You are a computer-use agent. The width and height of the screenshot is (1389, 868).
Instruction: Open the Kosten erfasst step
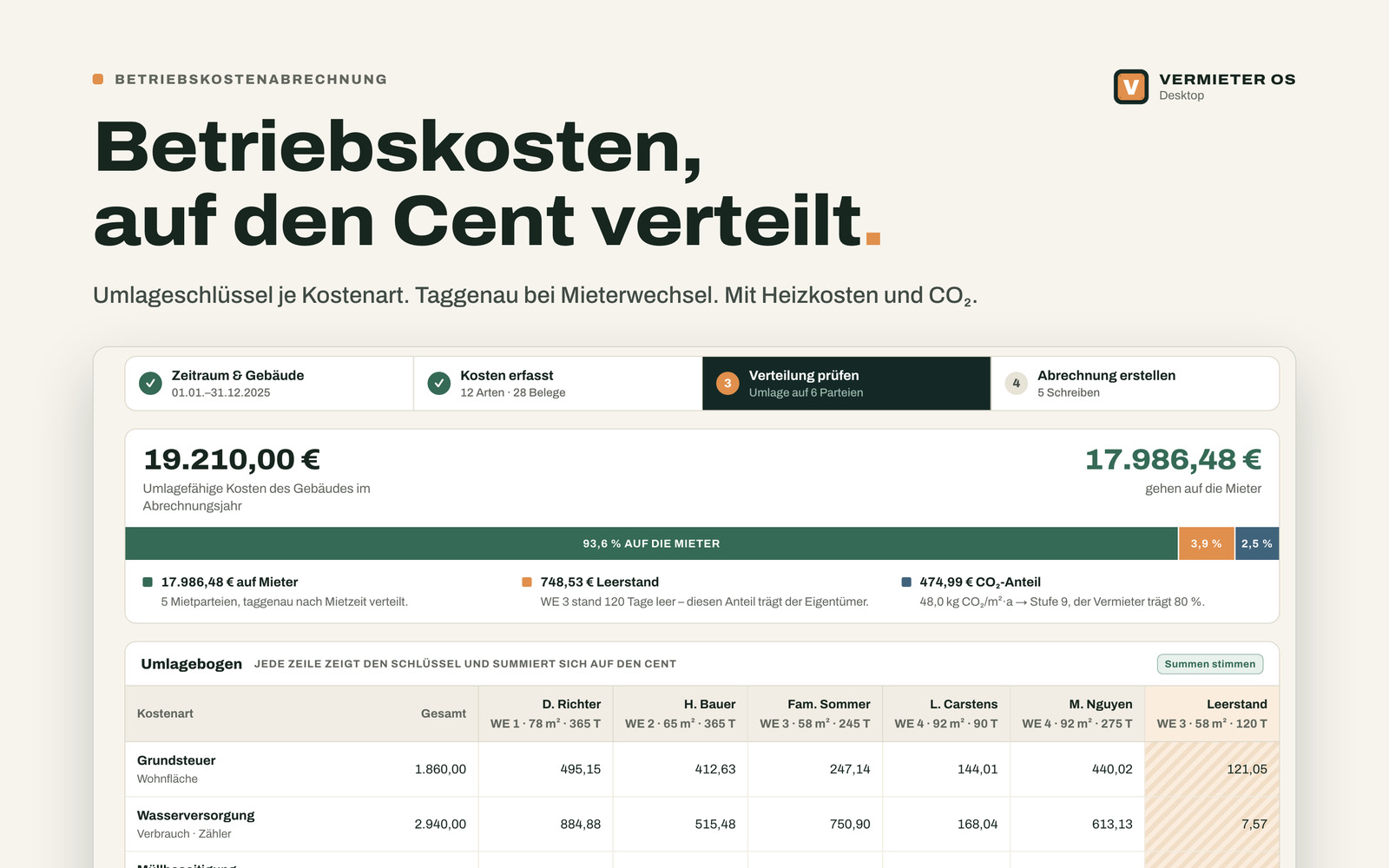(558, 384)
